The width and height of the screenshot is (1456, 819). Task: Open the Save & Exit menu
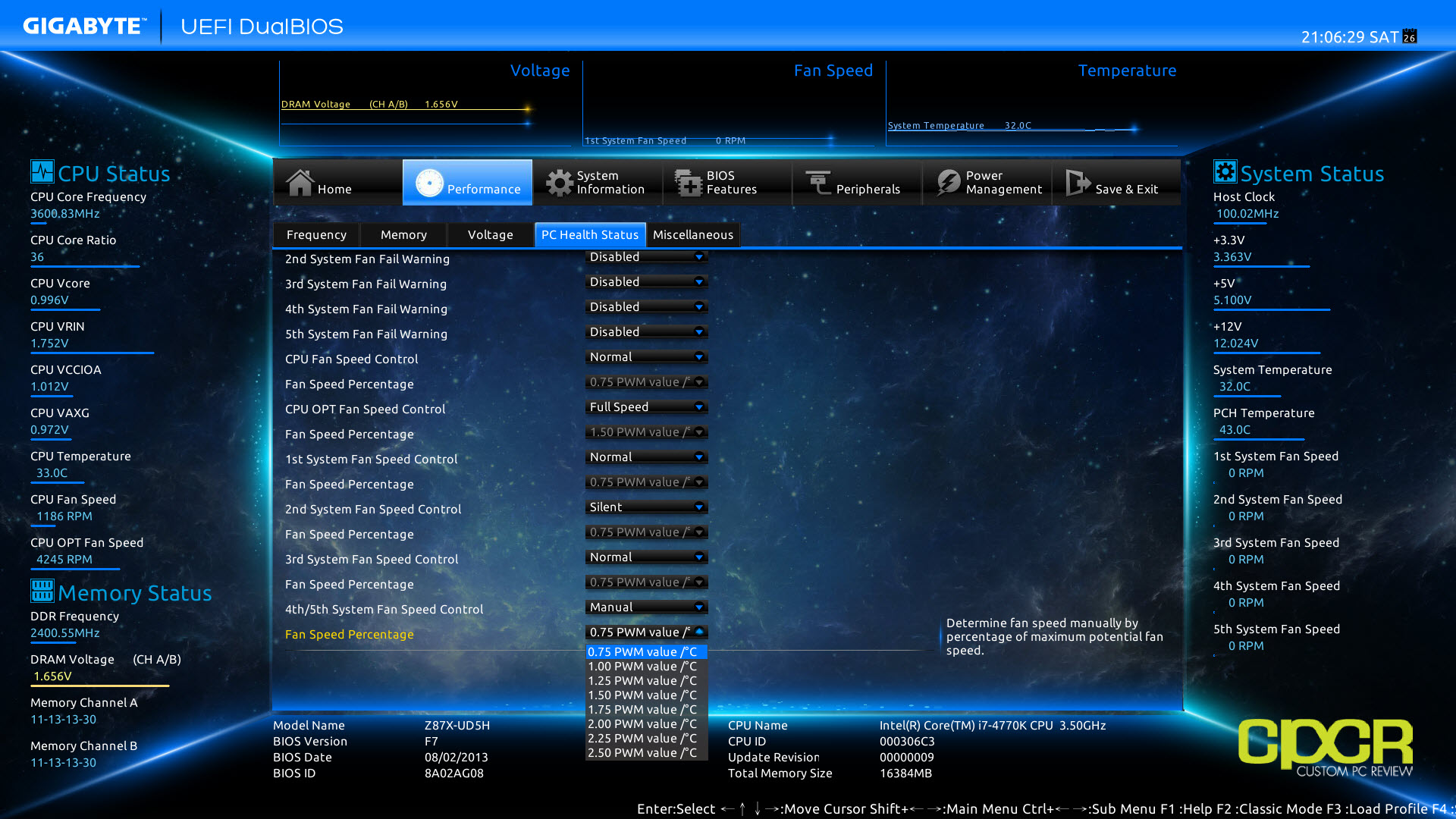pyautogui.click(x=1116, y=182)
